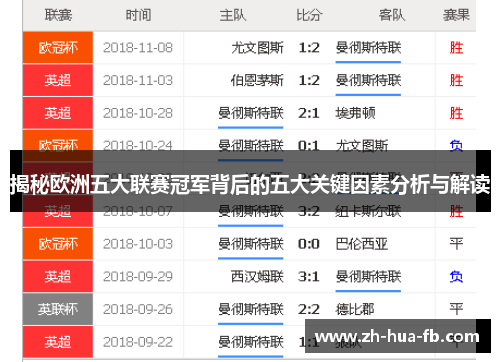This screenshot has width=500, height=362.
Task: Click result 平 in the 2018-10-03 row
Action: [x=456, y=244]
